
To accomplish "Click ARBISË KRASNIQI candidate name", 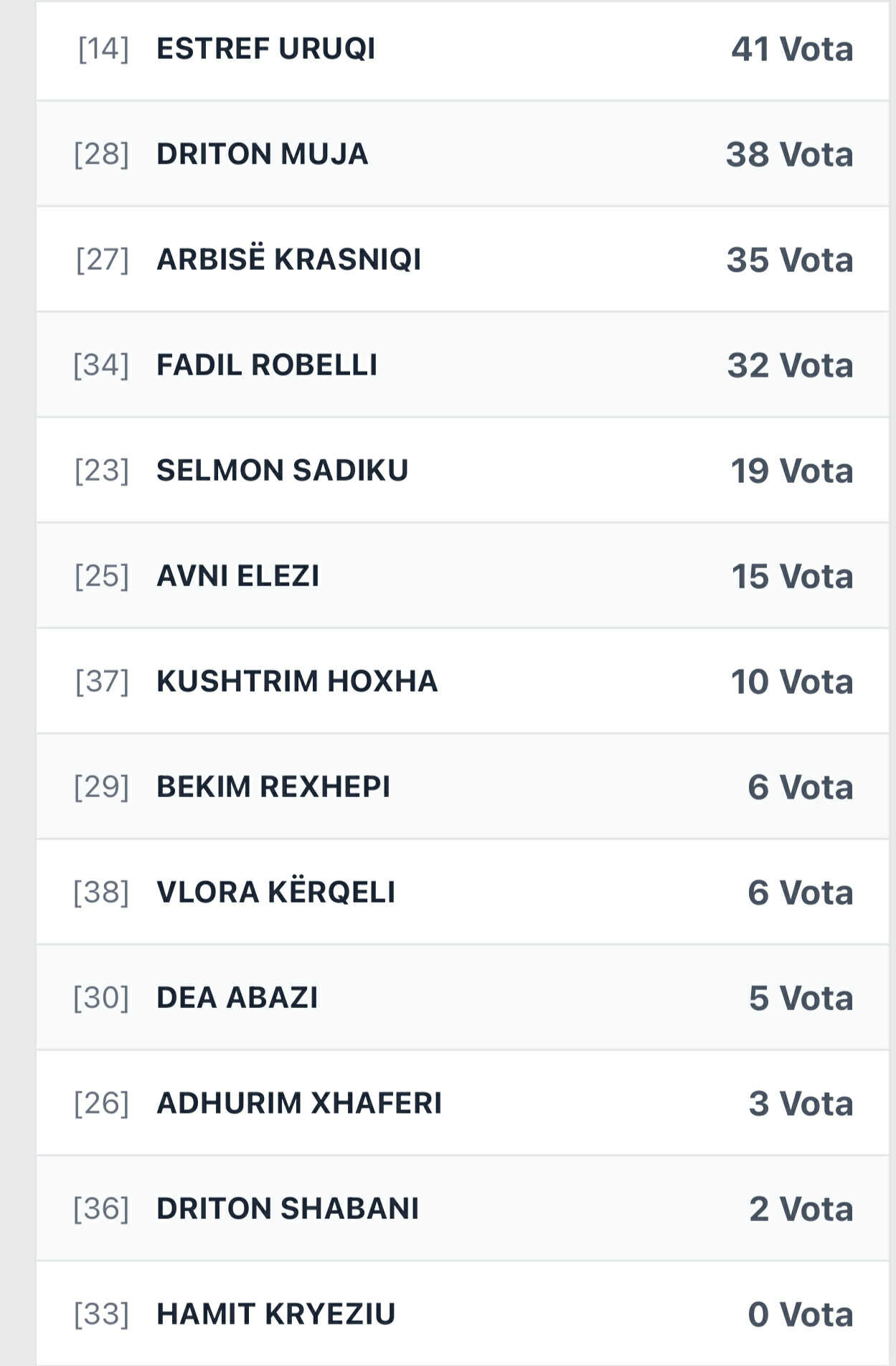I will pyautogui.click(x=288, y=259).
